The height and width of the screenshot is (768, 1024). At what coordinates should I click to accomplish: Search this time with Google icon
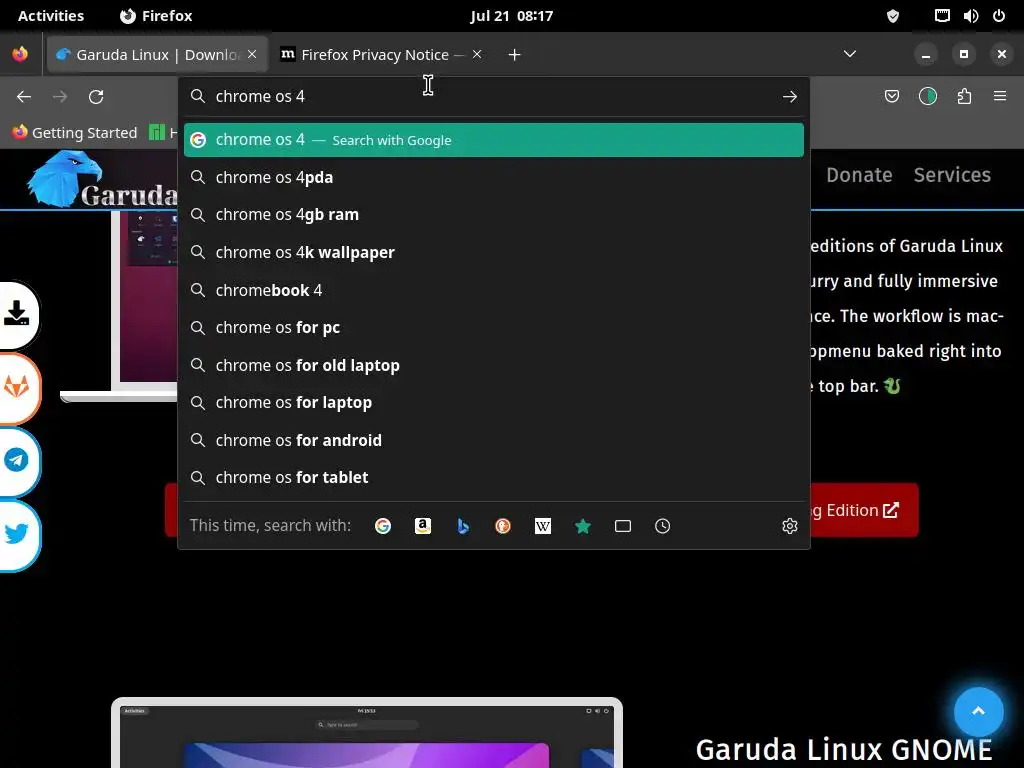383,526
